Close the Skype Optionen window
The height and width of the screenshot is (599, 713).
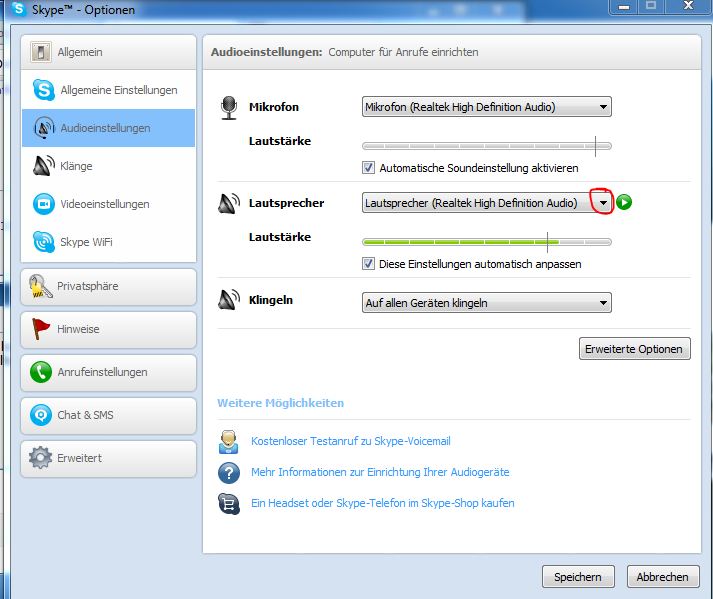click(688, 6)
